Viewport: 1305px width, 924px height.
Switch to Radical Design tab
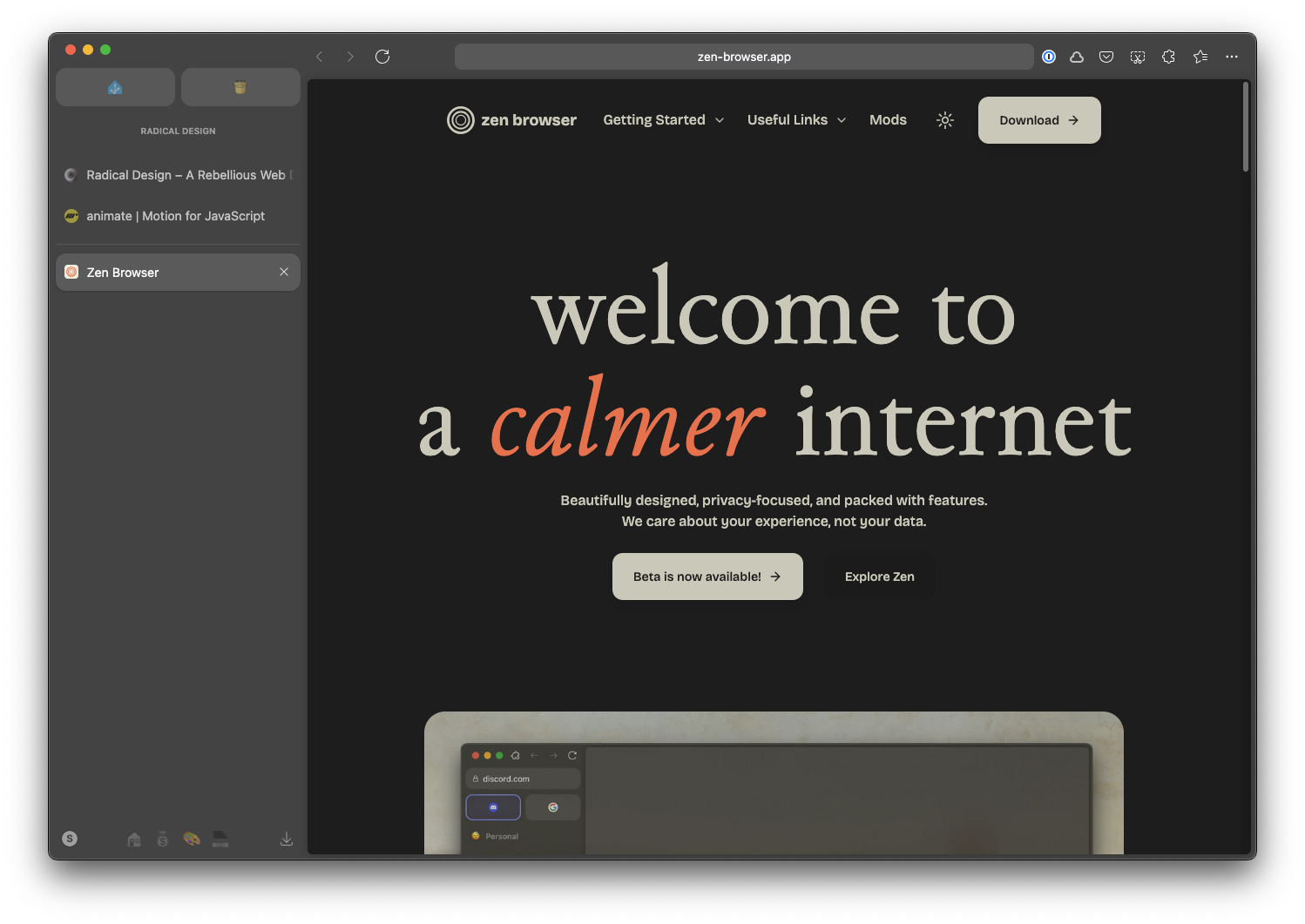coord(178,175)
